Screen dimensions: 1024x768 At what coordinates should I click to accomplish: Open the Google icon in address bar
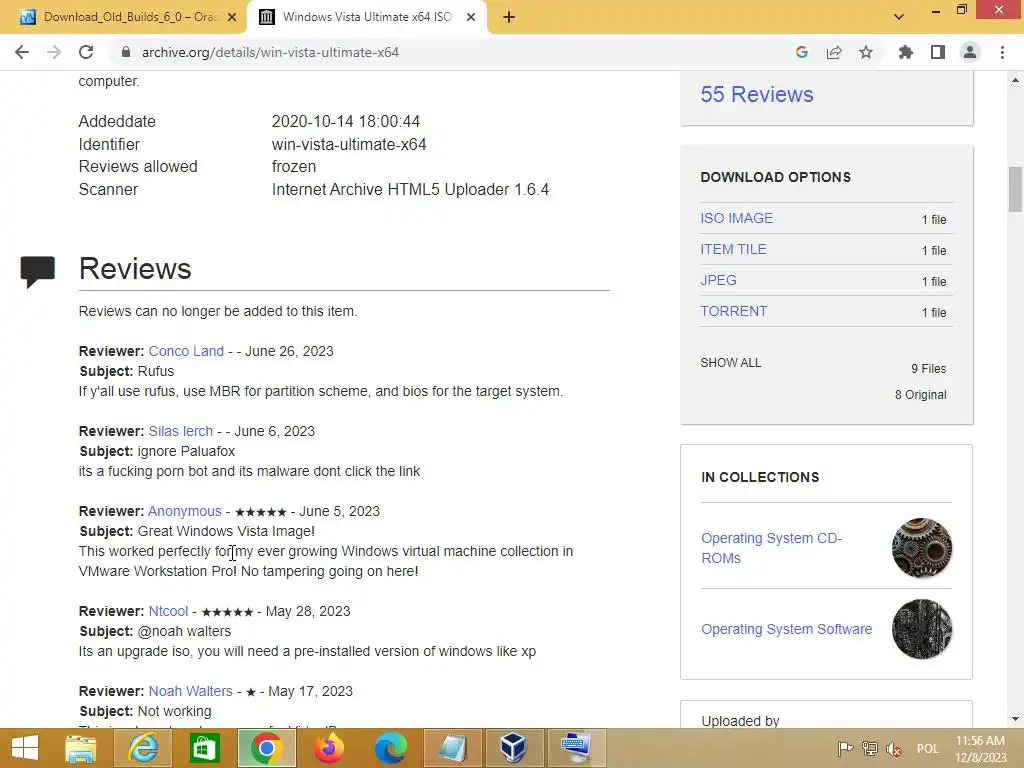click(x=802, y=52)
